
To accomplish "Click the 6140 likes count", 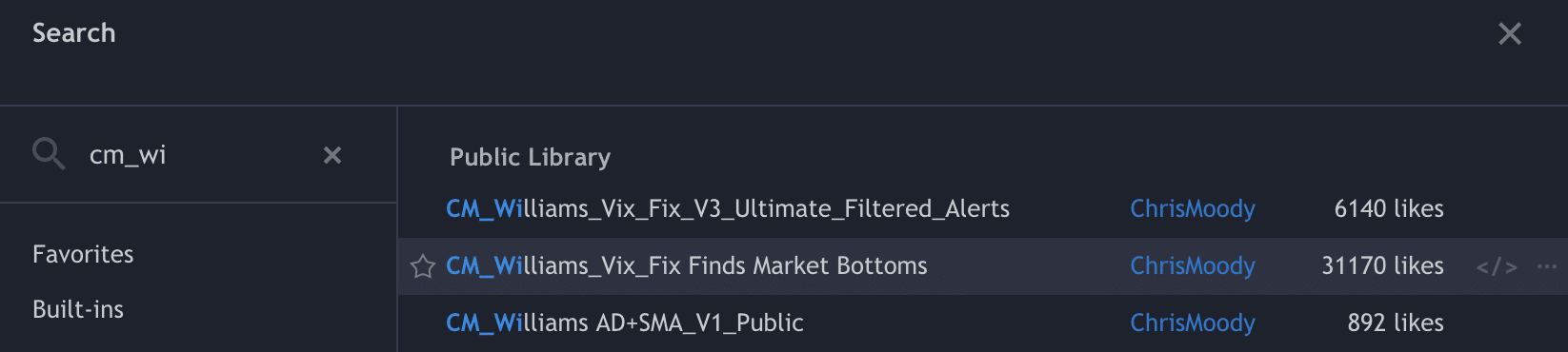I will tap(1389, 209).
